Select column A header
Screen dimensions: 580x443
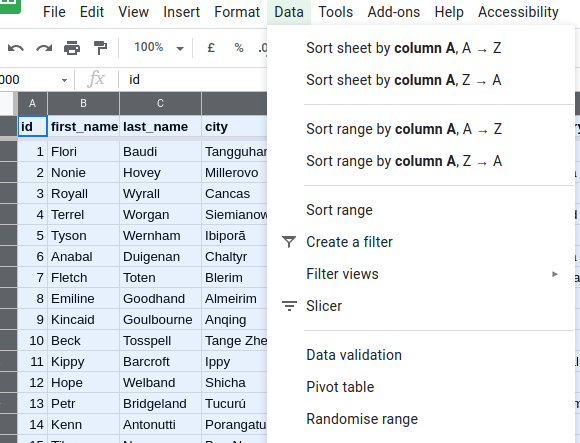tap(33, 104)
